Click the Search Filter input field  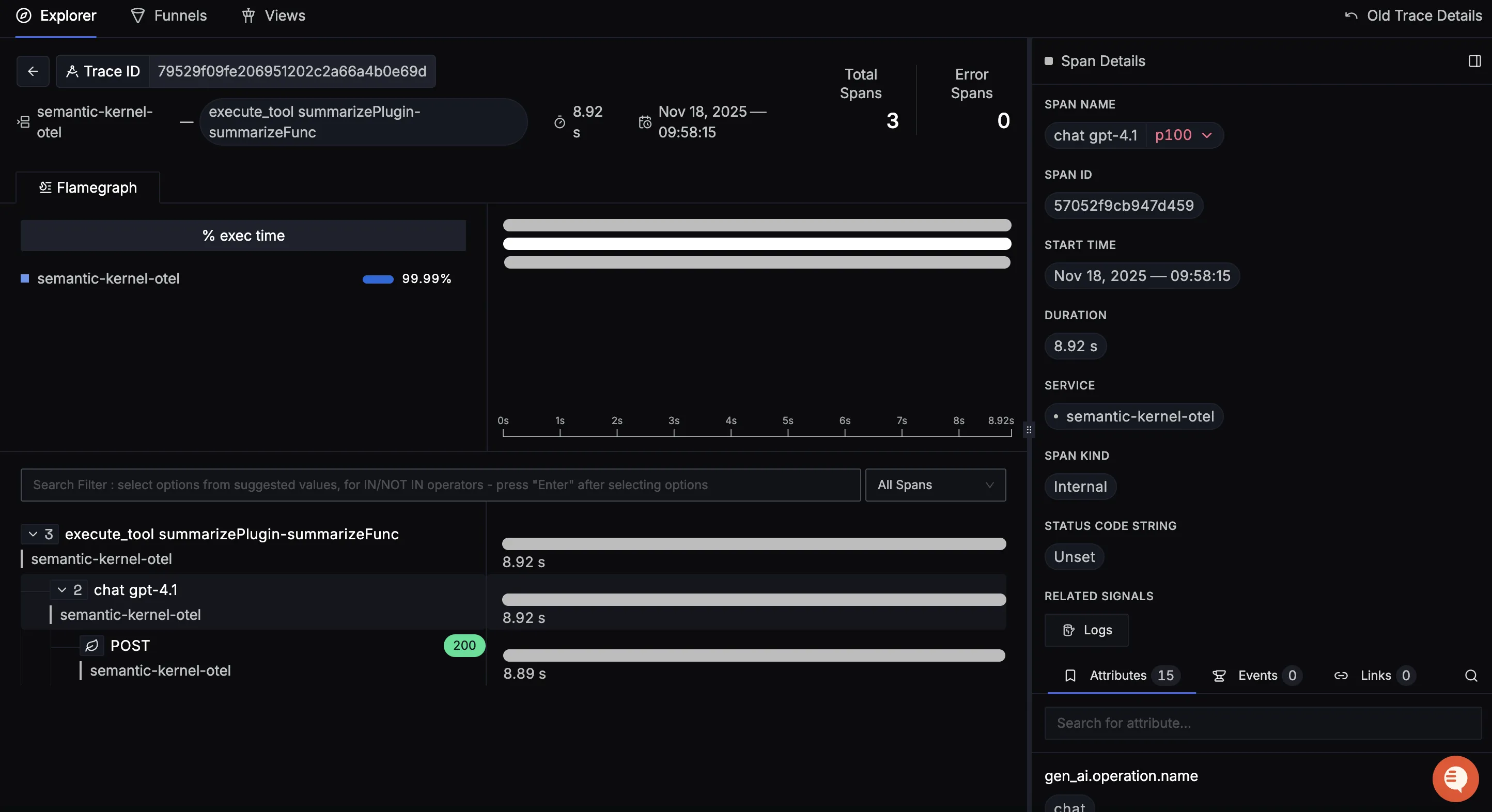440,485
